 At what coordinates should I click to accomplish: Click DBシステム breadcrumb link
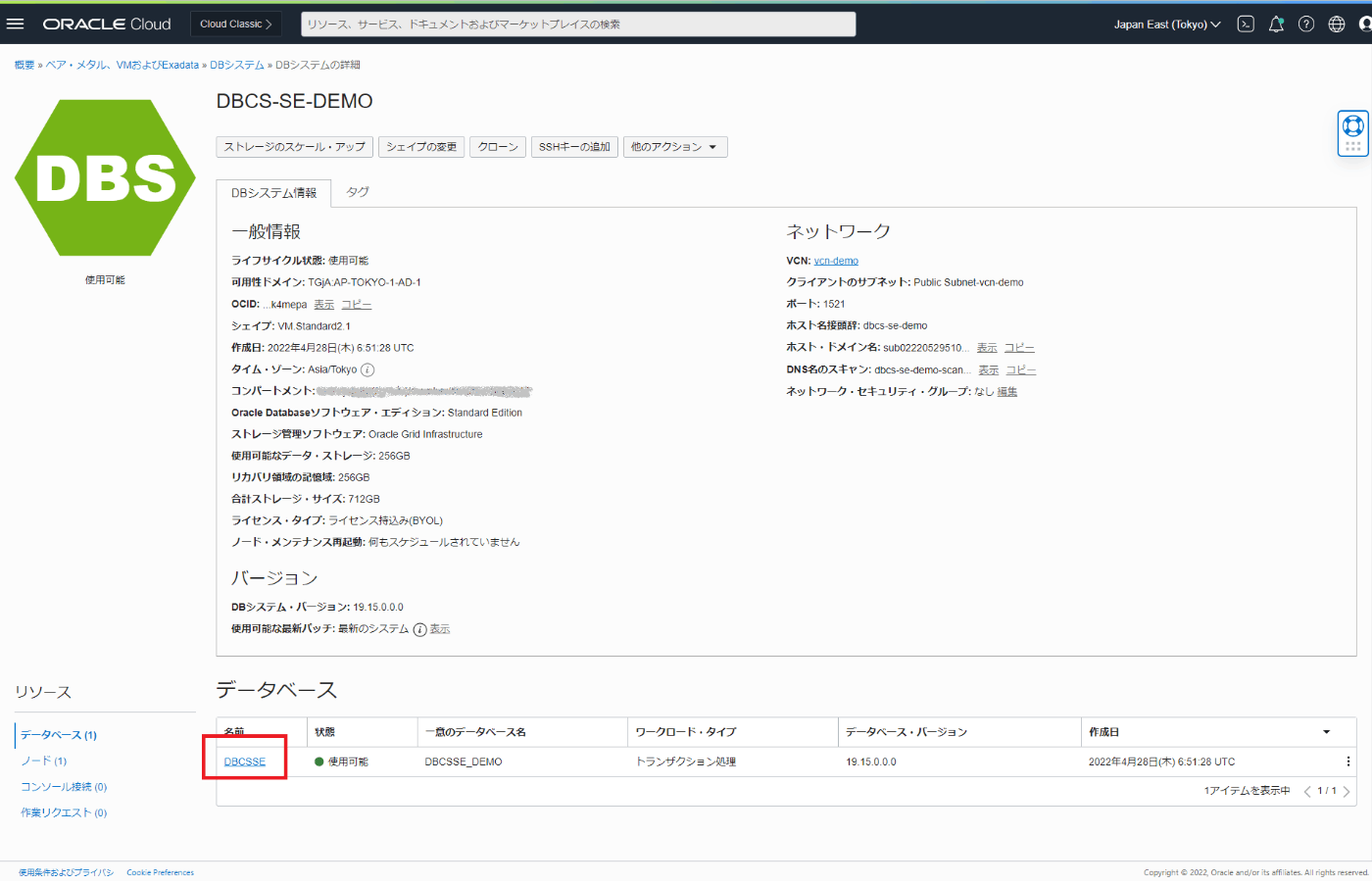[237, 65]
